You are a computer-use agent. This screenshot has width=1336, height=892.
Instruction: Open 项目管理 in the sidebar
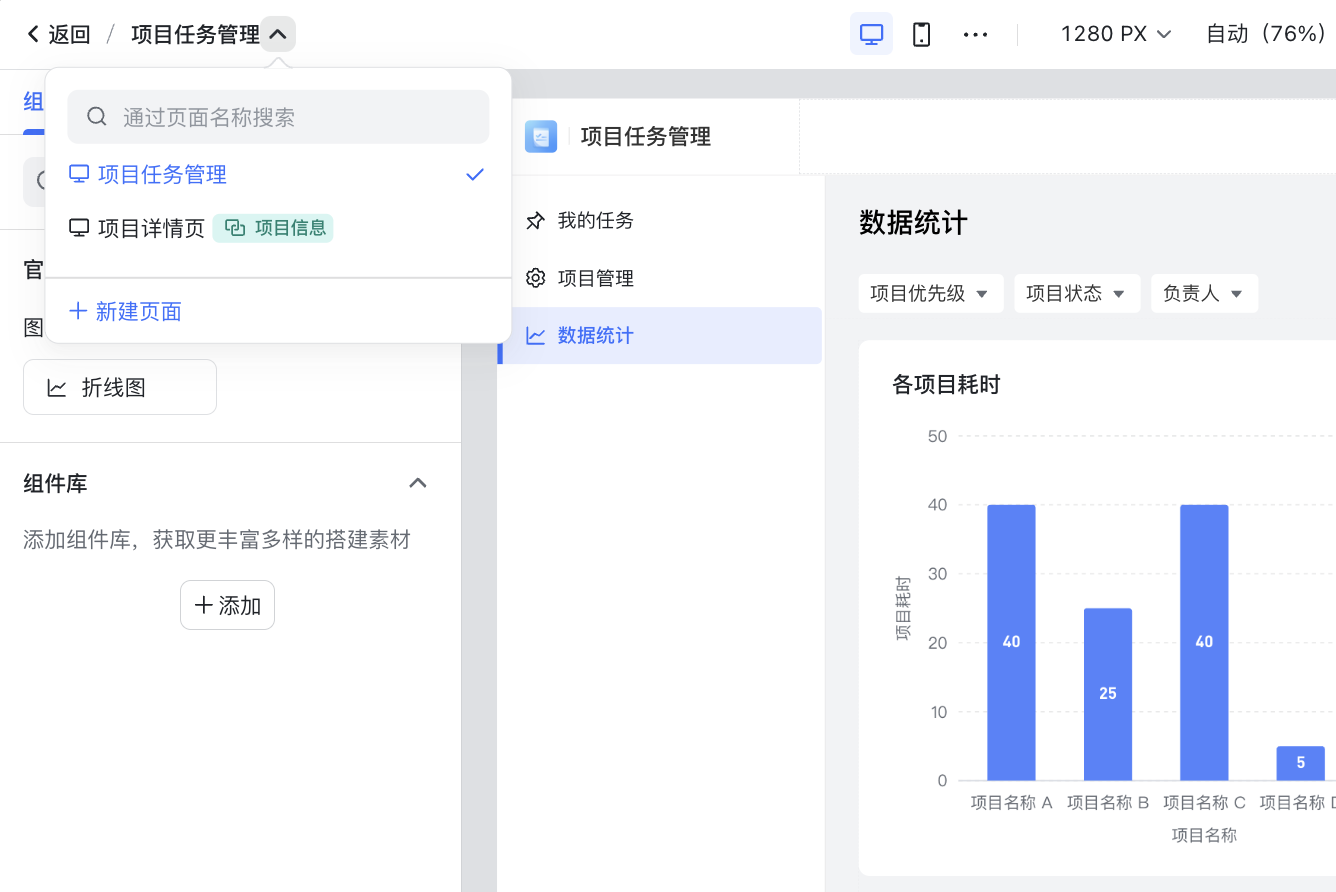click(x=660, y=278)
